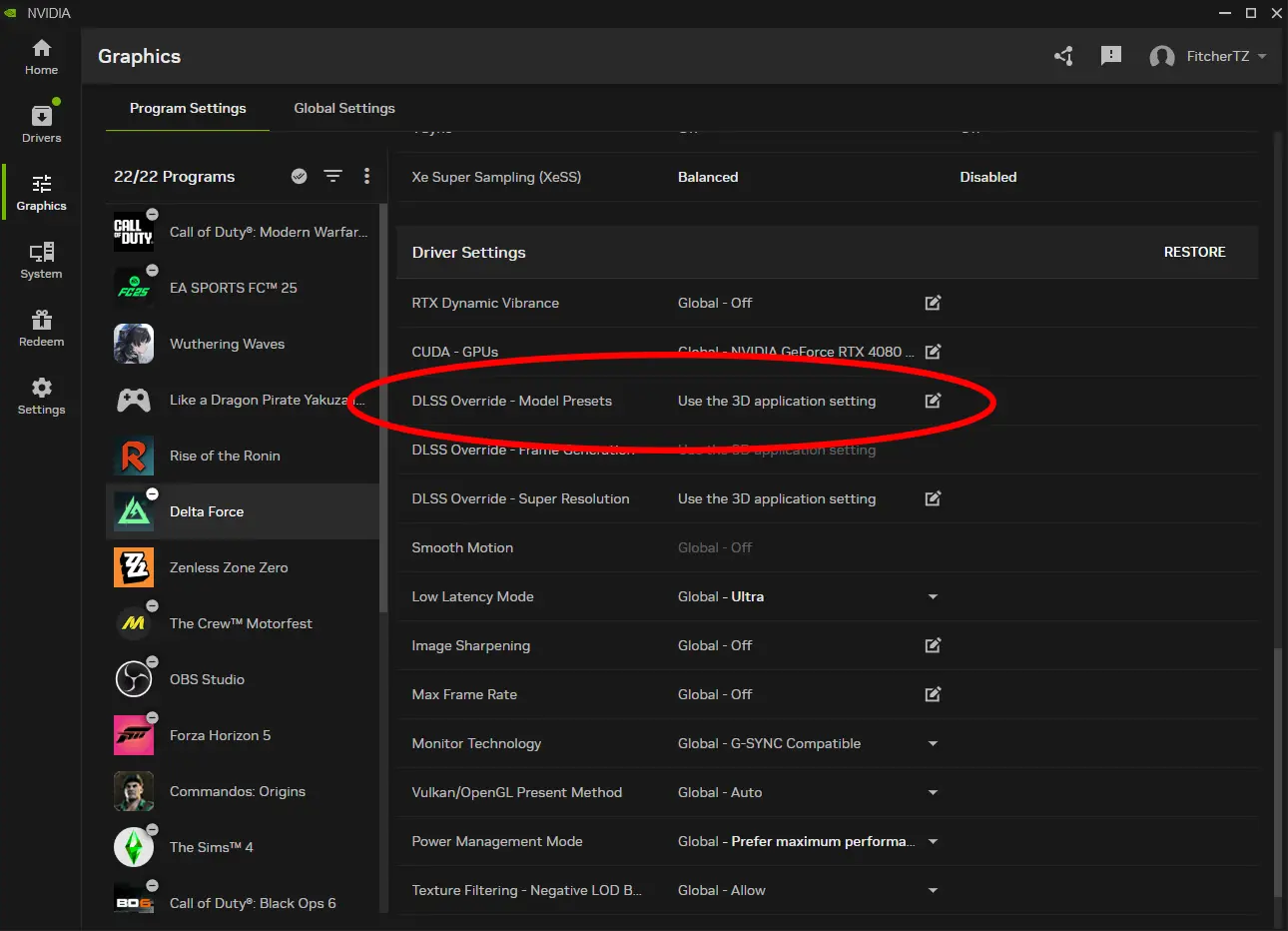
Task: Select The Sims 4 program
Action: click(x=242, y=847)
